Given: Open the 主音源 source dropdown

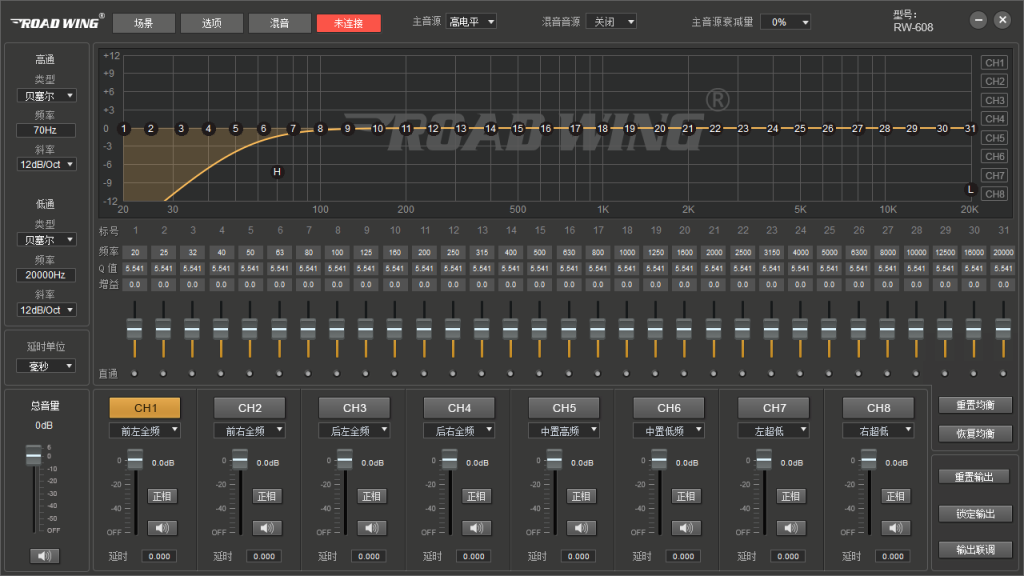Looking at the screenshot, I should [x=472, y=22].
